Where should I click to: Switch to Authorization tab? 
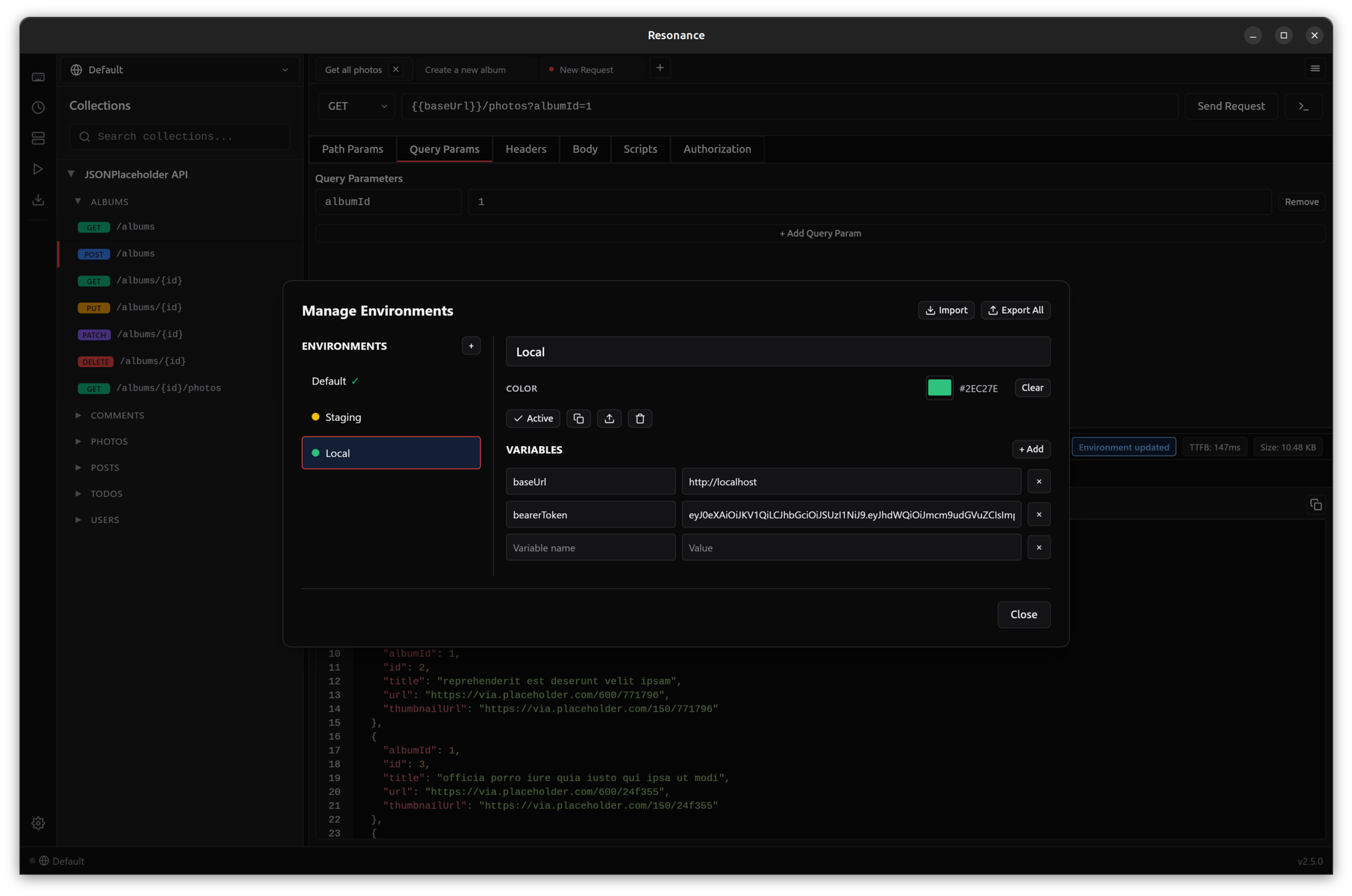[717, 149]
